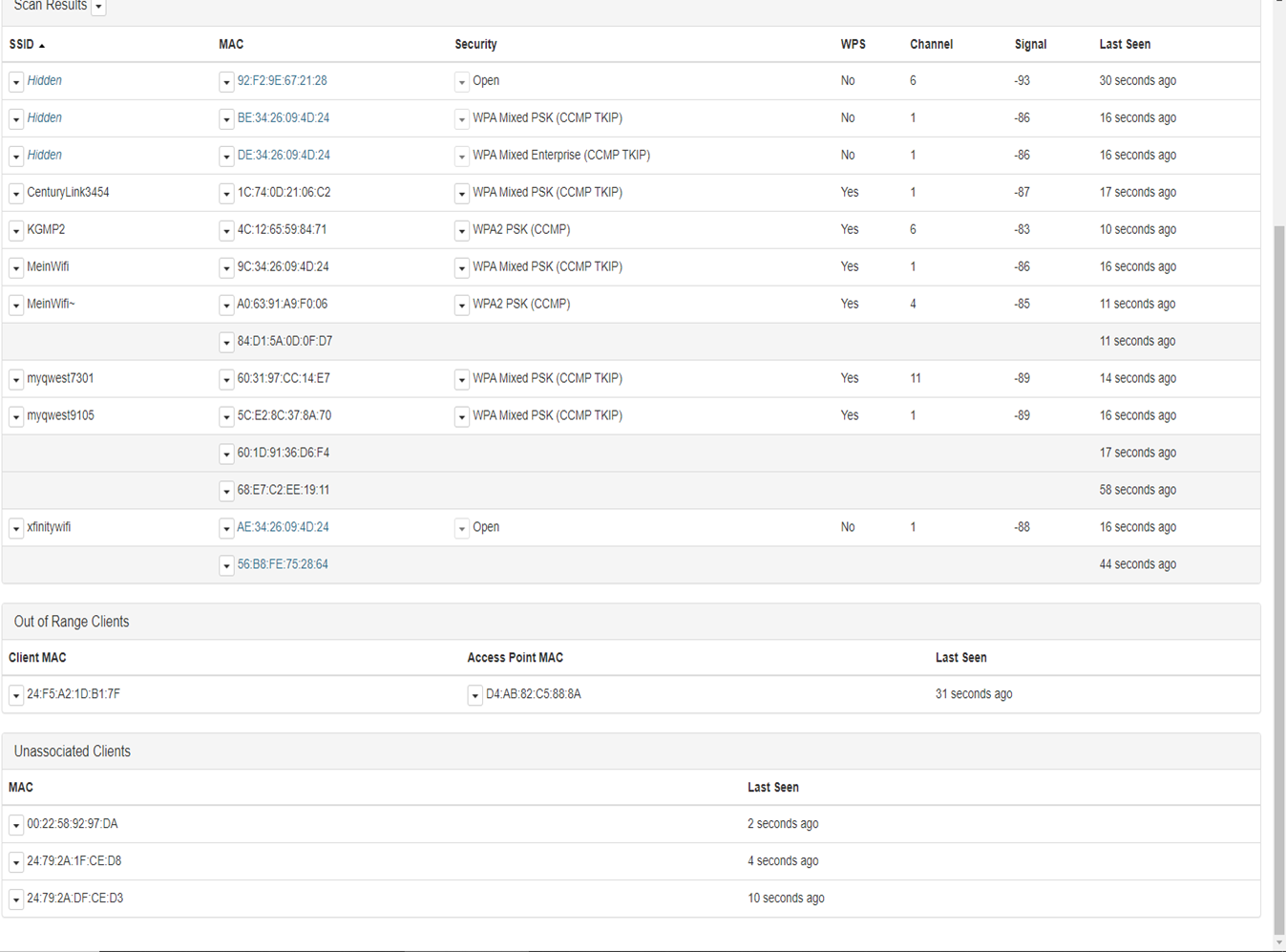Open security dropdown in KGMP2 row
The width and height of the screenshot is (1286, 952).
click(462, 231)
